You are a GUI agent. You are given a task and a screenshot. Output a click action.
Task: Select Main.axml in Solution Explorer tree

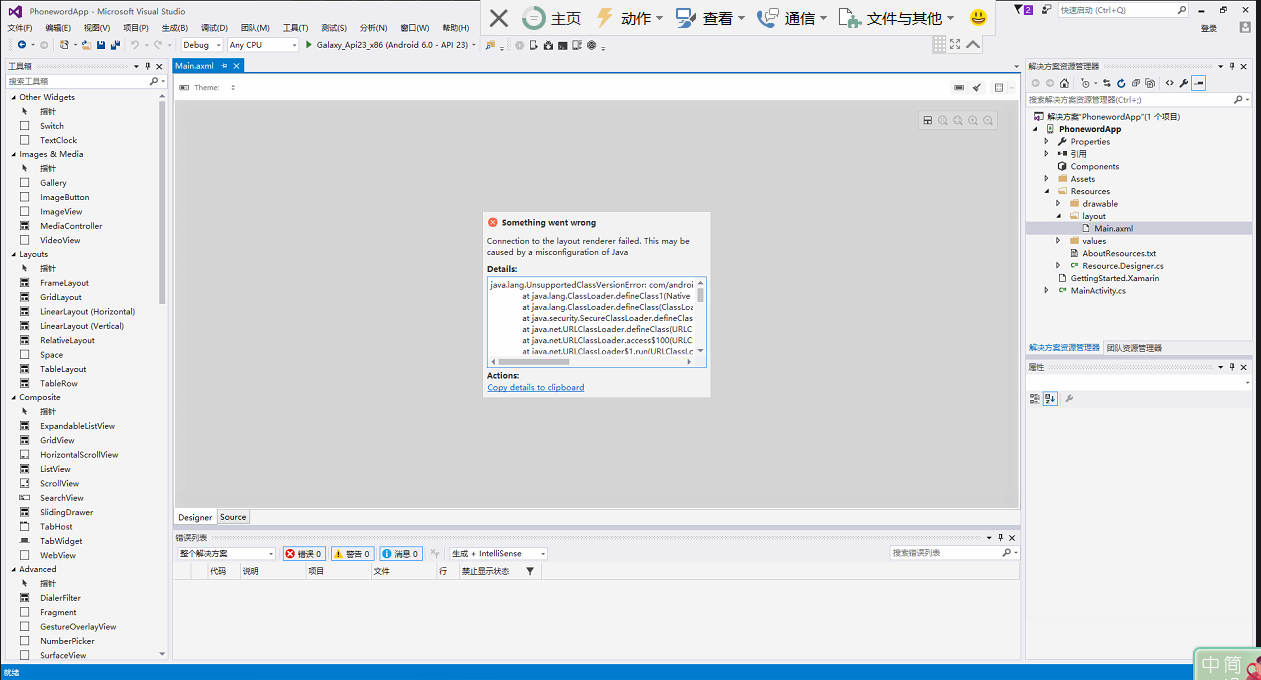click(1113, 228)
